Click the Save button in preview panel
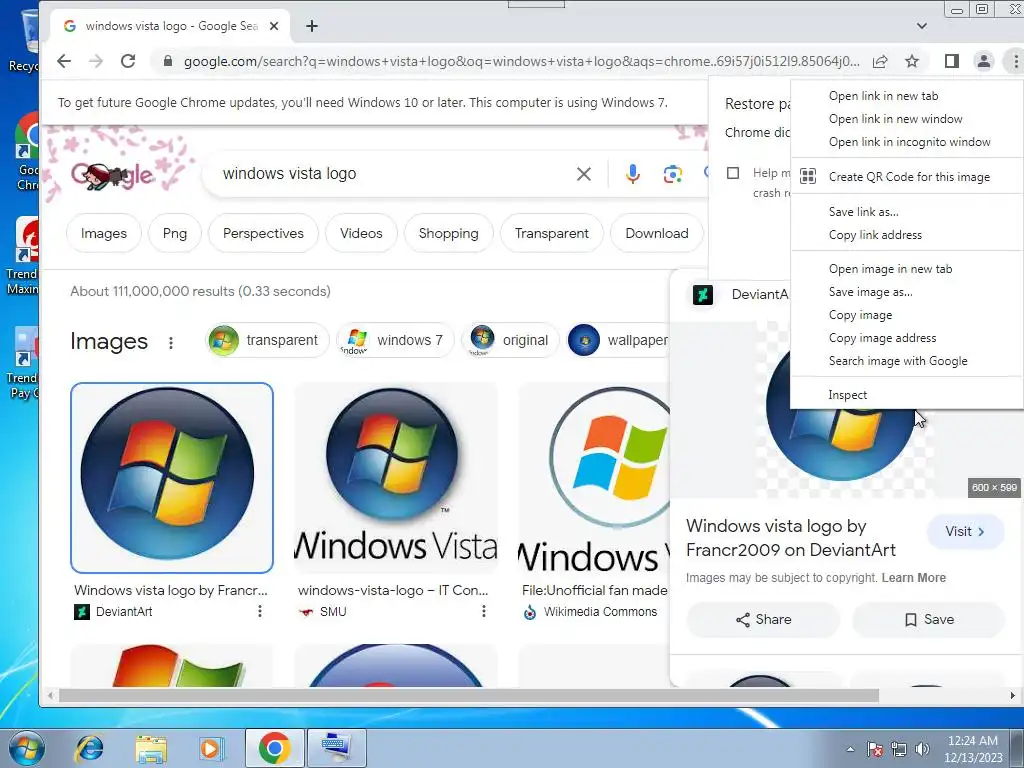The height and width of the screenshot is (768, 1024). (x=929, y=620)
